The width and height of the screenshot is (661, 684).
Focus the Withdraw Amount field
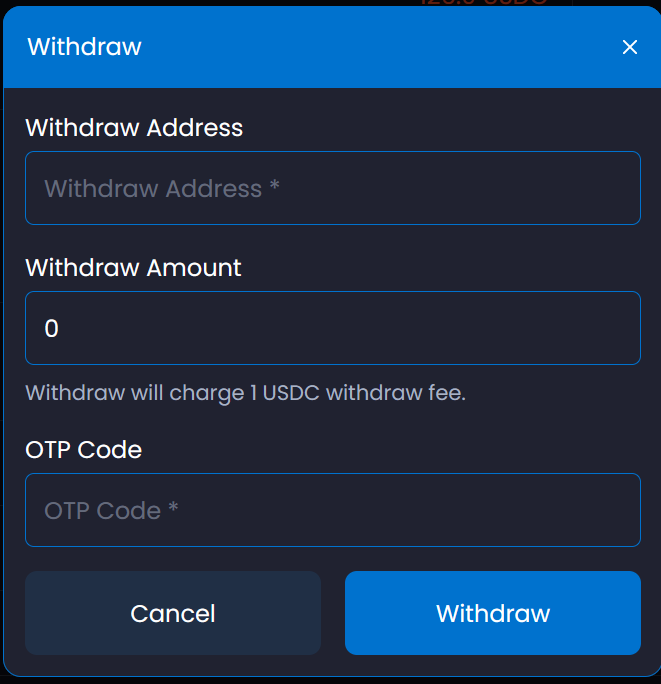[332, 328]
